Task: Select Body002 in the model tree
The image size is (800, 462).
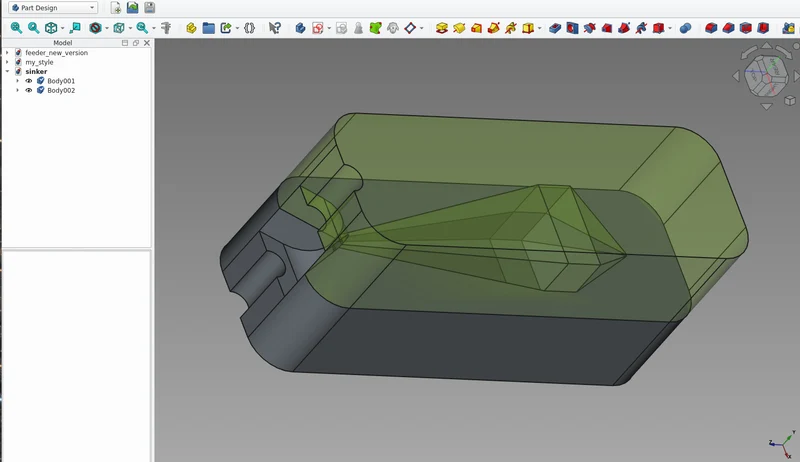Action: click(61, 90)
